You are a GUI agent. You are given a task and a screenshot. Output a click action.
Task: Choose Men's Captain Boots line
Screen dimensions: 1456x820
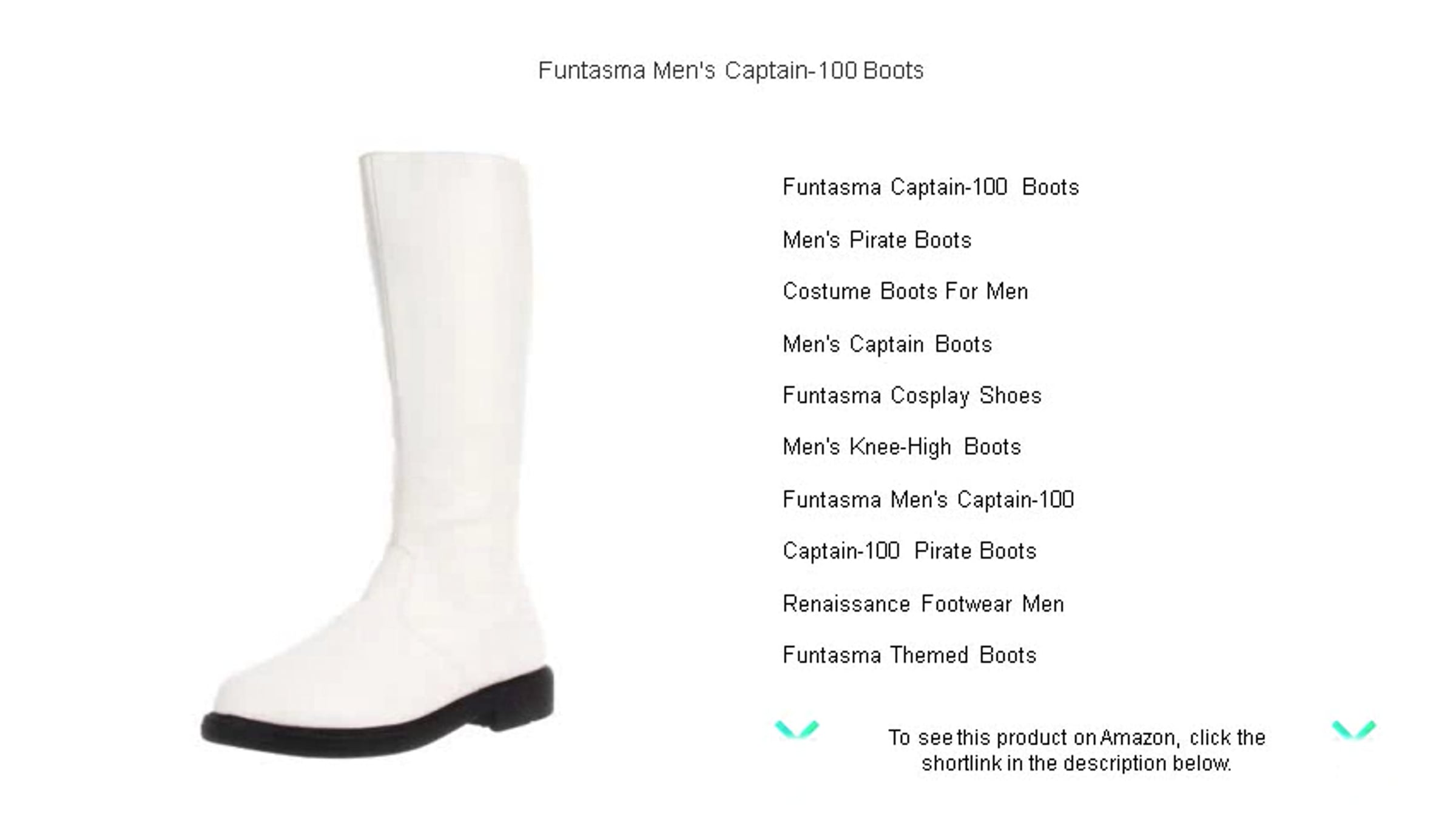point(887,344)
